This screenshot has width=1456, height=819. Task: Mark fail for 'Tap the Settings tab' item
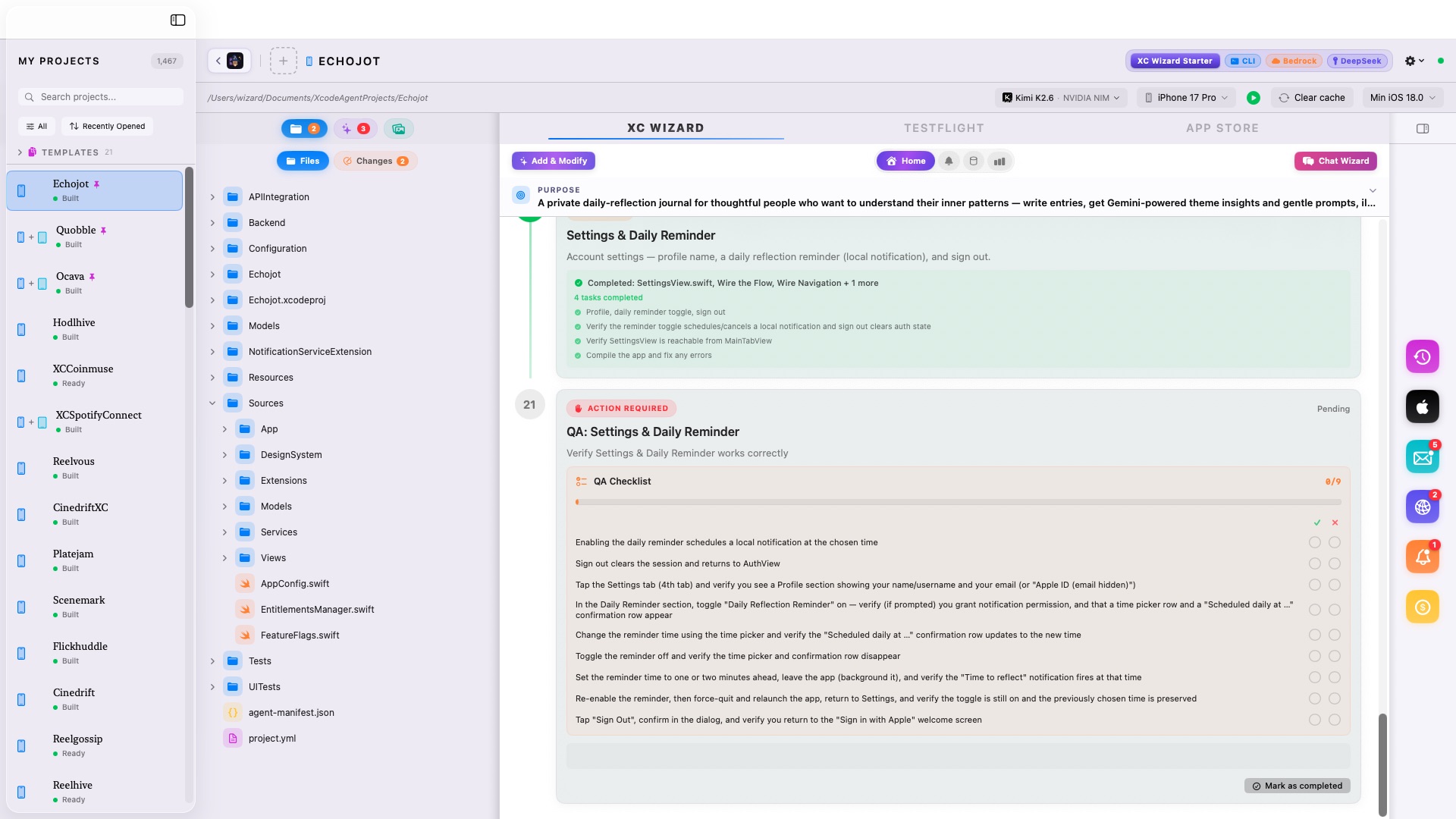1335,585
